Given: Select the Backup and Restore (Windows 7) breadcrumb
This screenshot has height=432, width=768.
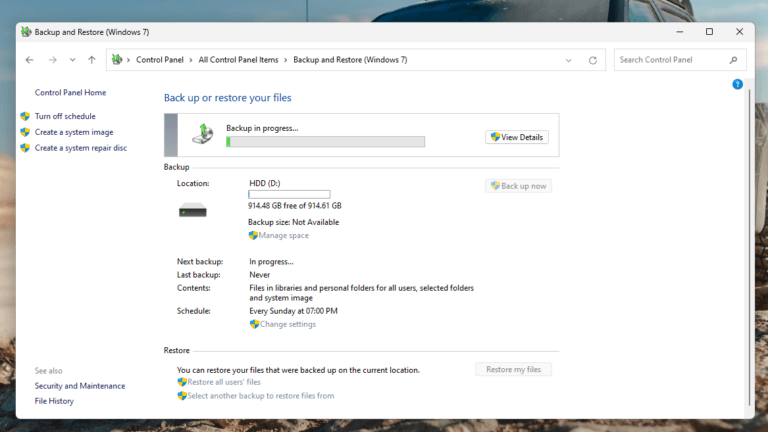Looking at the screenshot, I should 350,60.
